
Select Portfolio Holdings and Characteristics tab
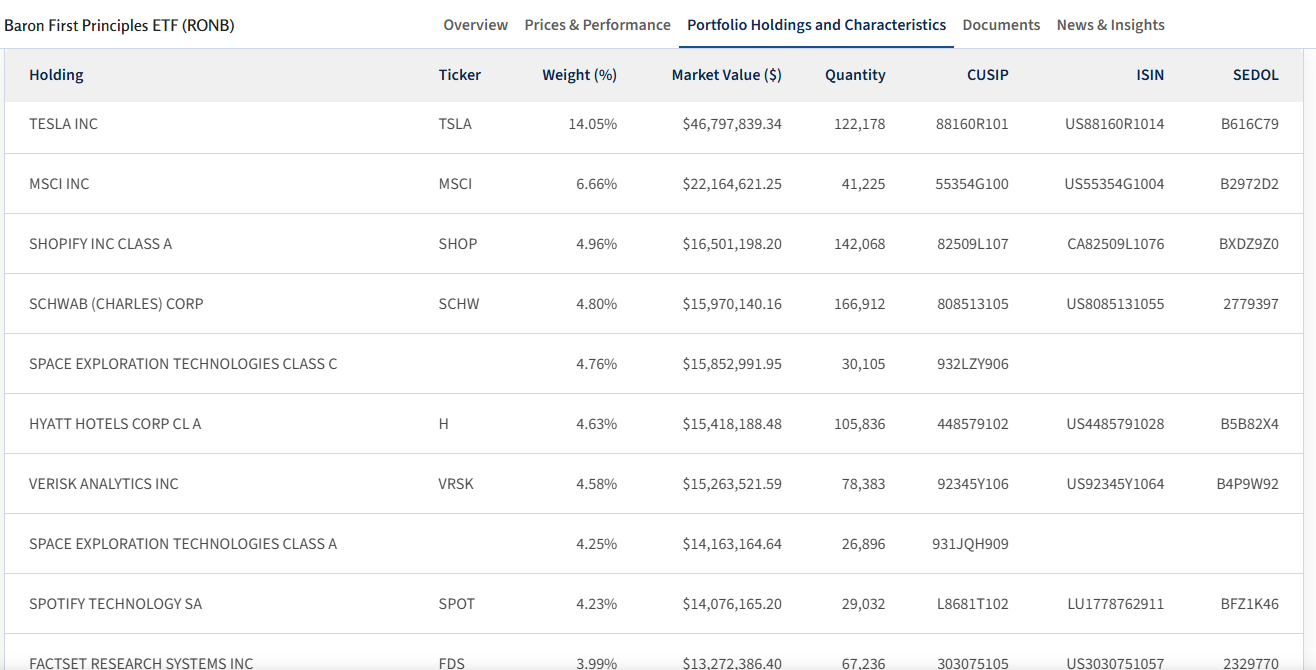(816, 25)
